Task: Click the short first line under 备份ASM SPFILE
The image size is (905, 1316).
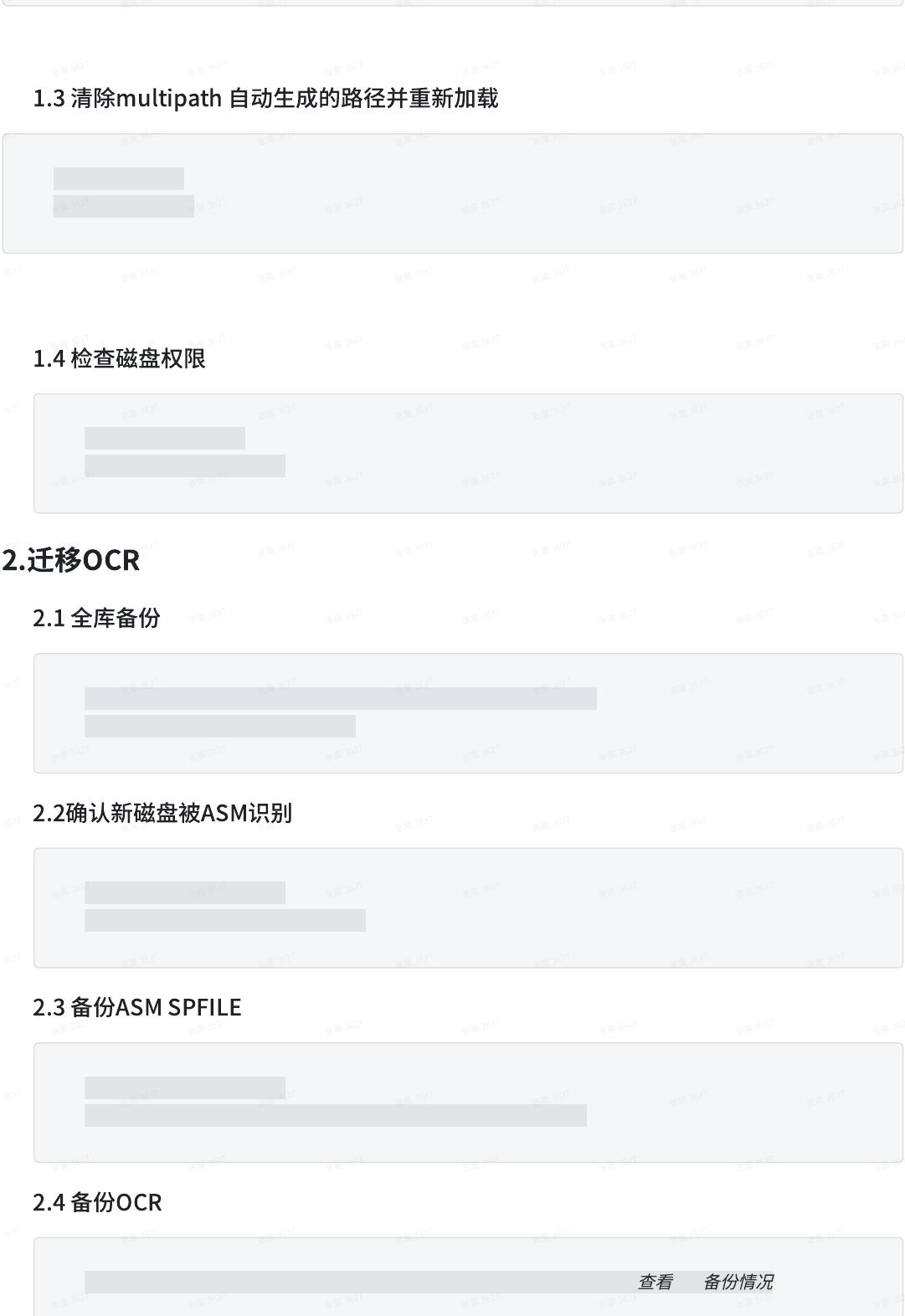Action: 185,1087
